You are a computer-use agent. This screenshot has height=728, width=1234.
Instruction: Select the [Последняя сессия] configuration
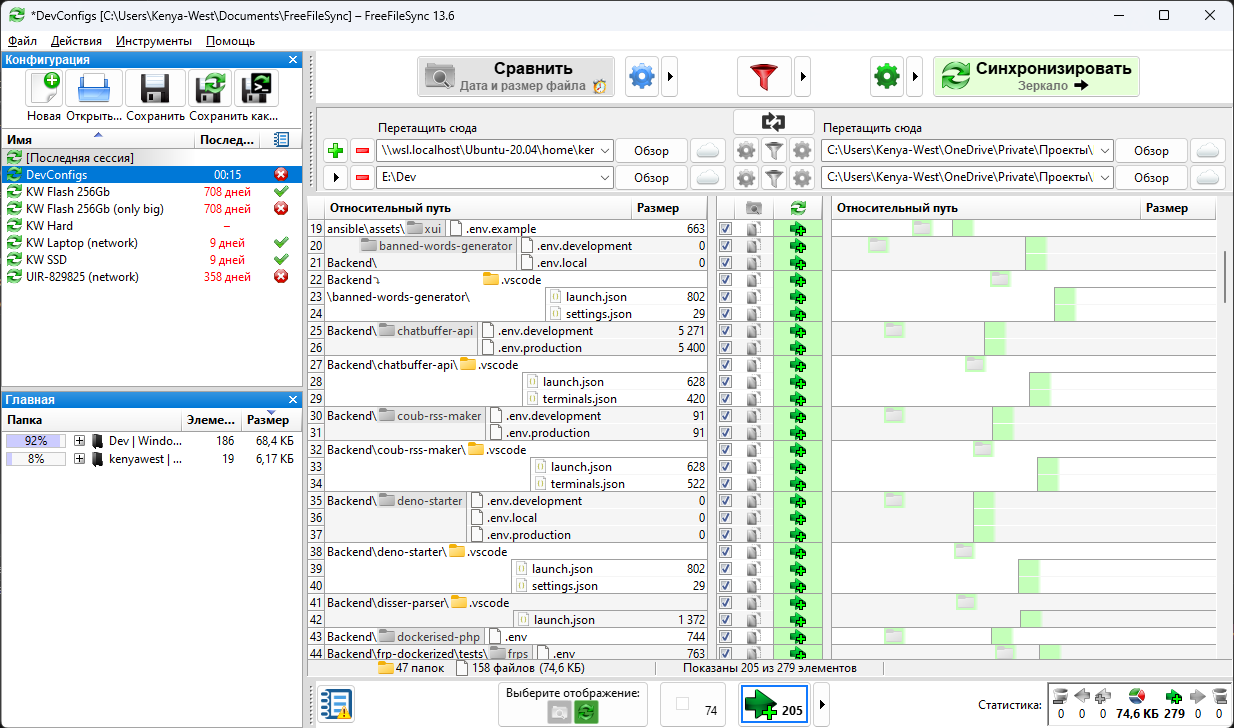pos(150,158)
